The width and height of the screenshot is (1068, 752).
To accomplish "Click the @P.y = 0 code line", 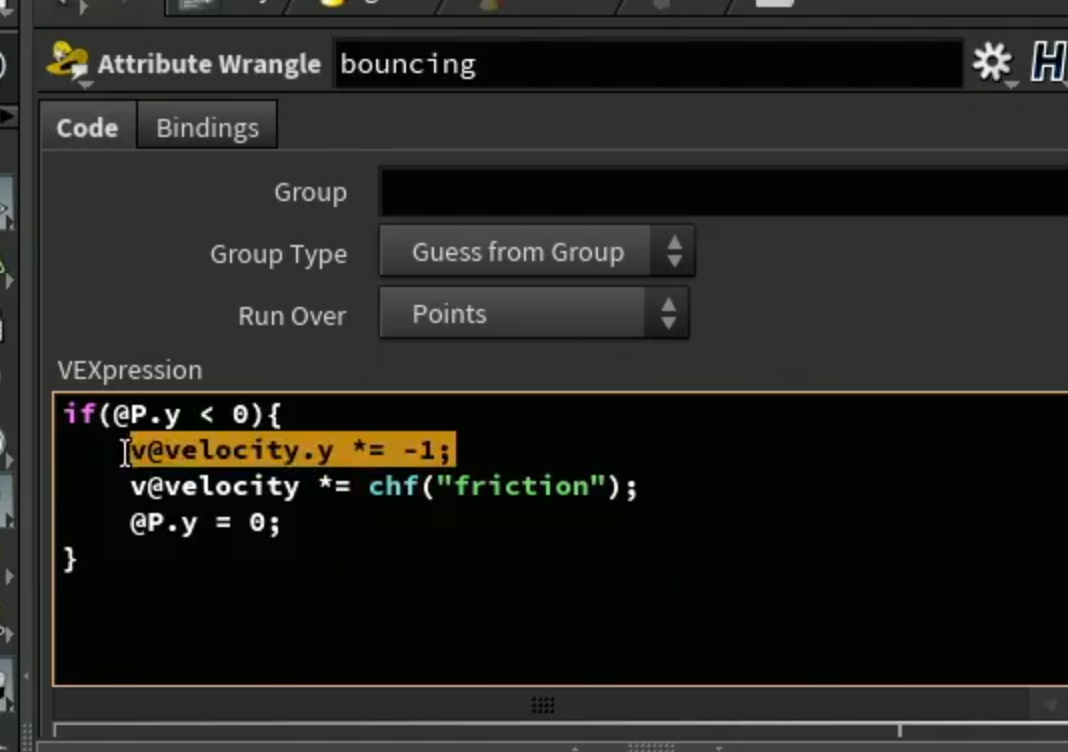I will tap(205, 523).
